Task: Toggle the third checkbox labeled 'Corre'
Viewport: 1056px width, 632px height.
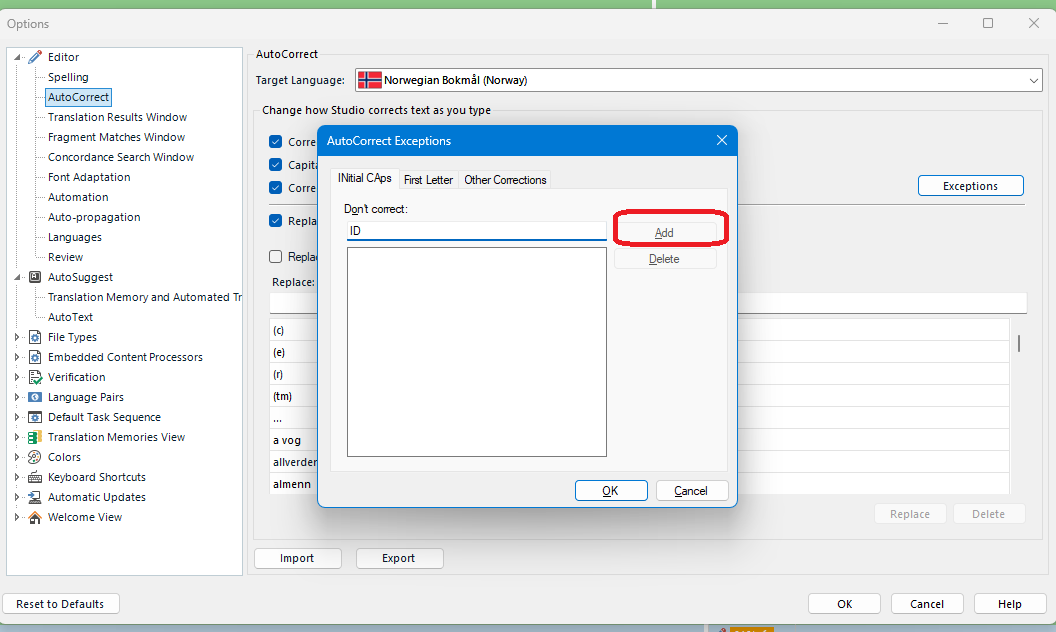Action: 275,187
